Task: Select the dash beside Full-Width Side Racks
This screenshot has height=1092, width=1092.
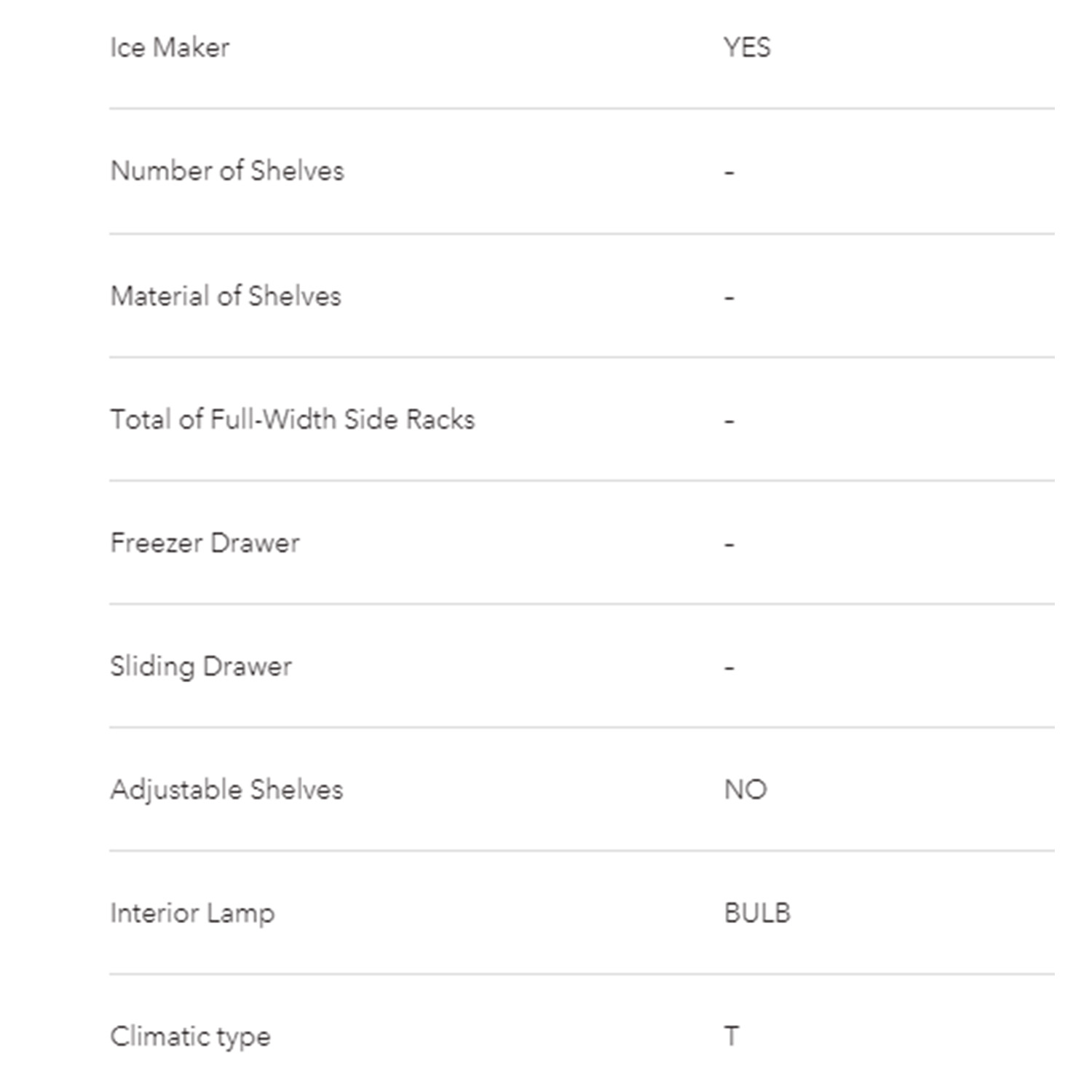Action: [x=729, y=422]
